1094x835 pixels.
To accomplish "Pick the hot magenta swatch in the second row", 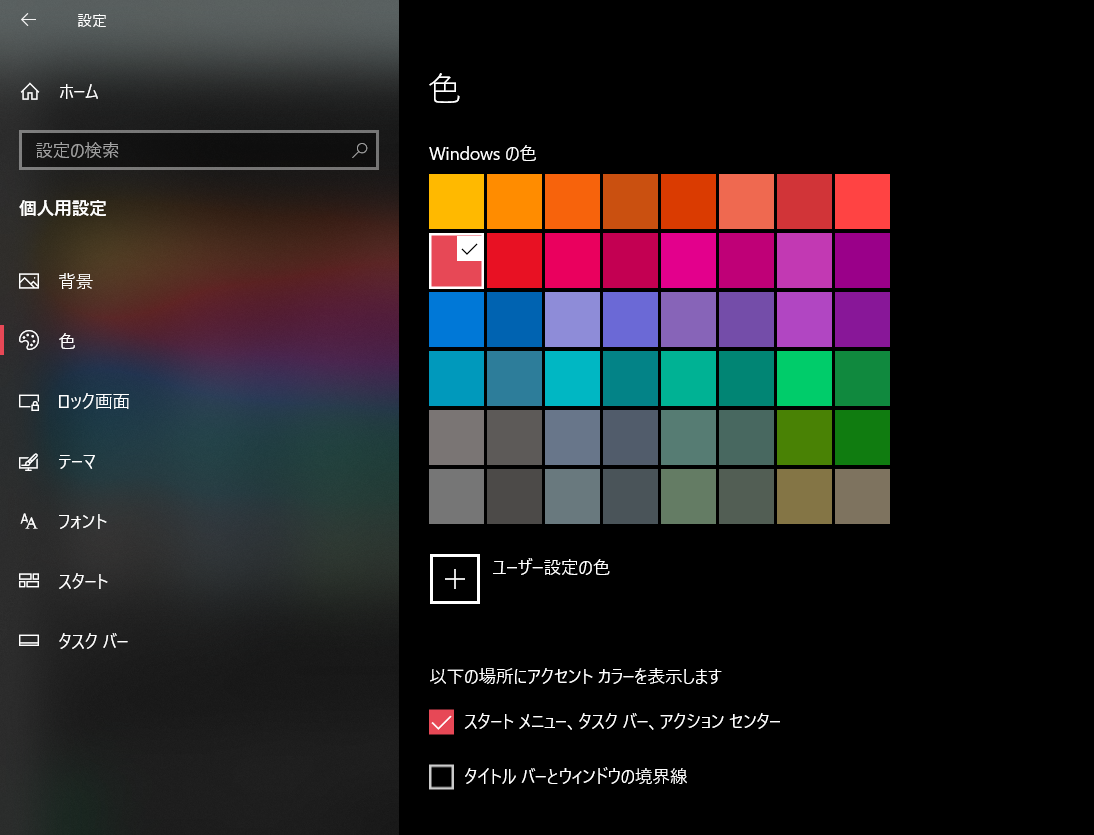I will click(x=688, y=260).
